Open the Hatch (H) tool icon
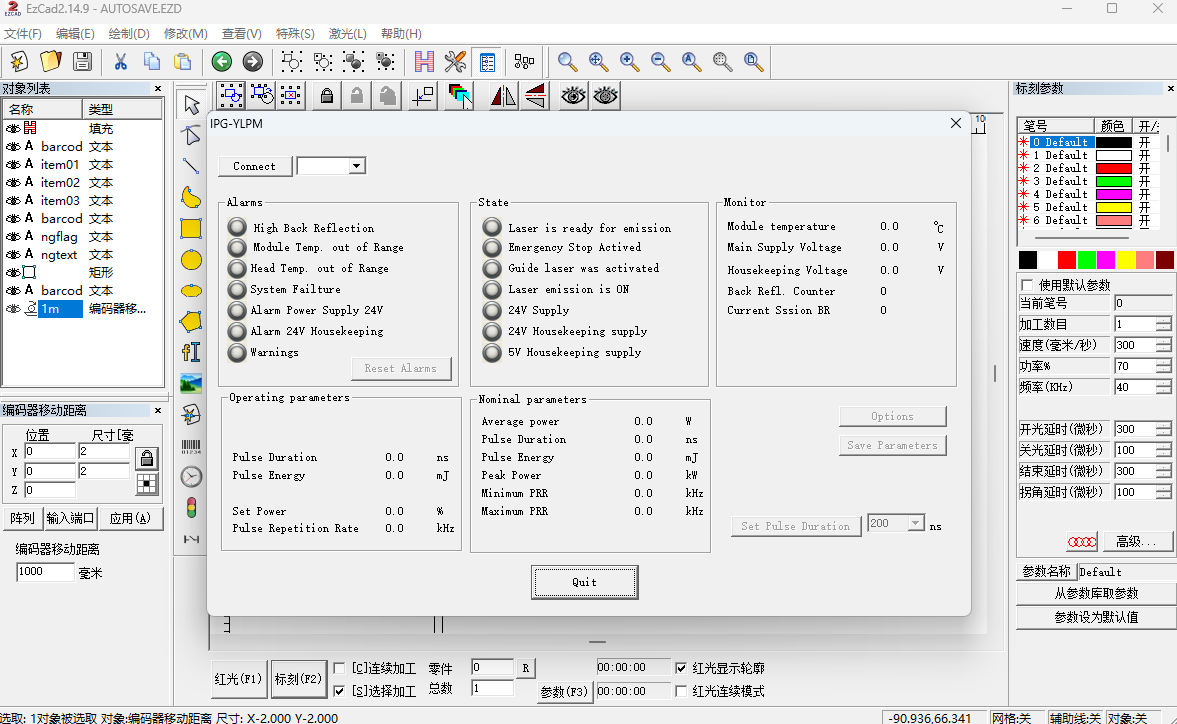The image size is (1177, 724). pyautogui.click(x=424, y=62)
